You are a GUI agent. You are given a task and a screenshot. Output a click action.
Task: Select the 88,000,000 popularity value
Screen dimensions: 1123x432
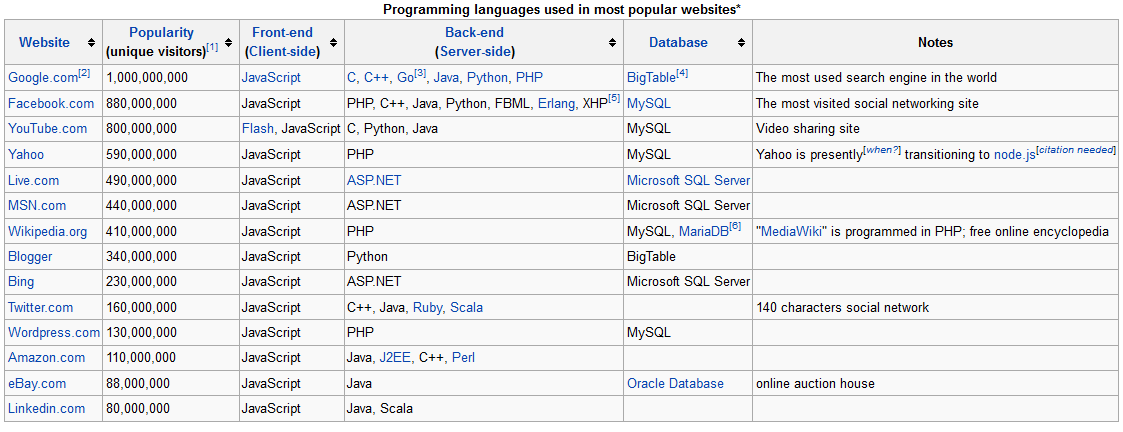pyautogui.click(x=138, y=383)
